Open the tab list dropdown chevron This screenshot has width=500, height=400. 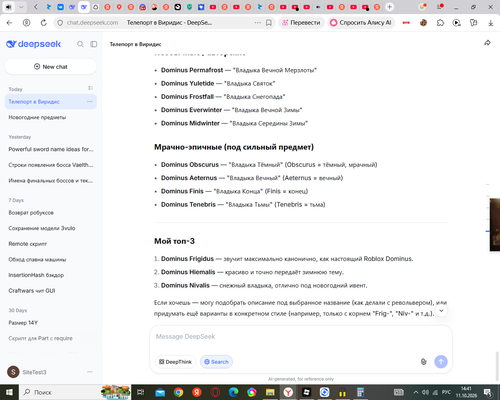21,7
